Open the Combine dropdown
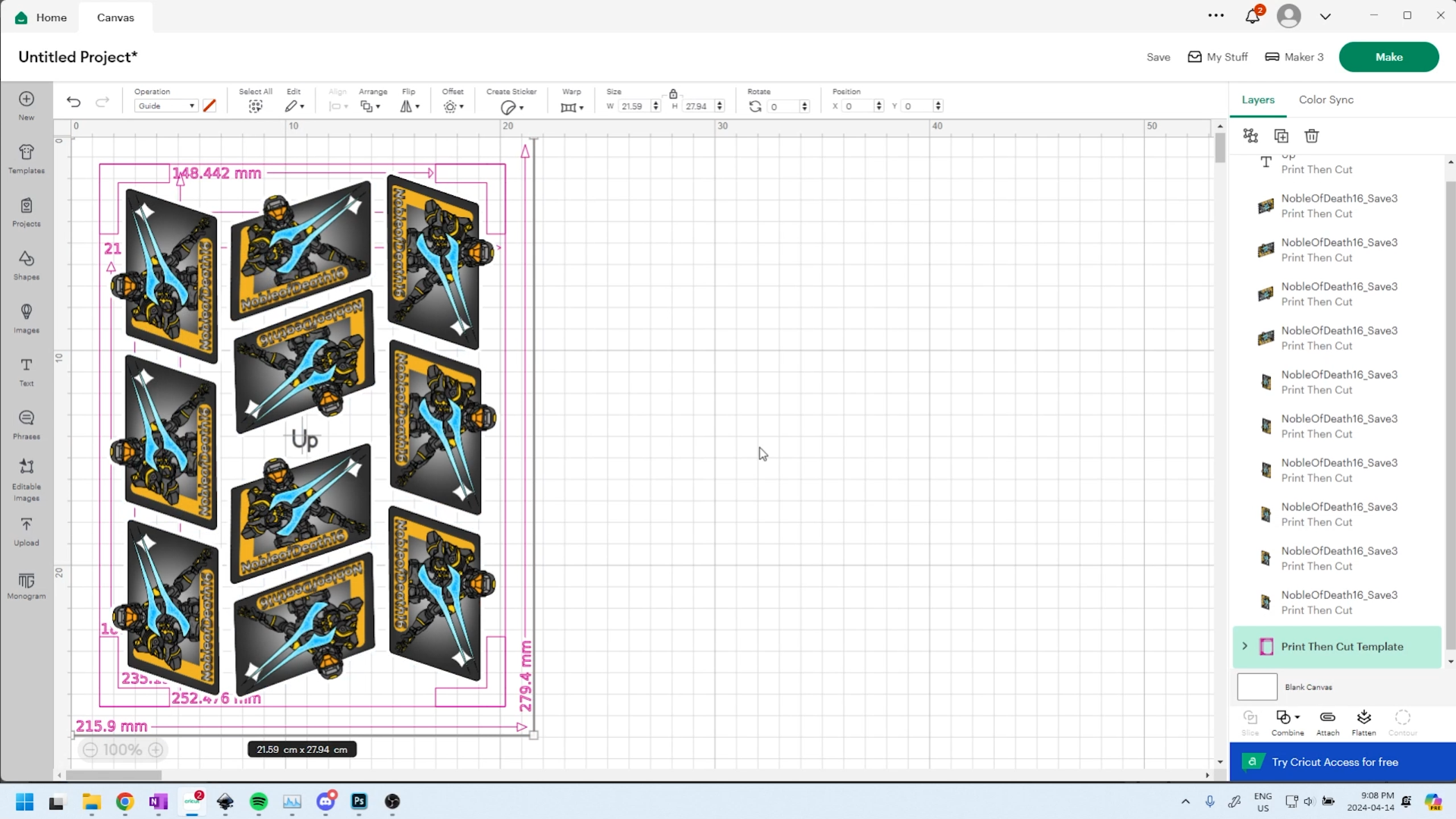This screenshot has height=819, width=1456. (x=1288, y=723)
